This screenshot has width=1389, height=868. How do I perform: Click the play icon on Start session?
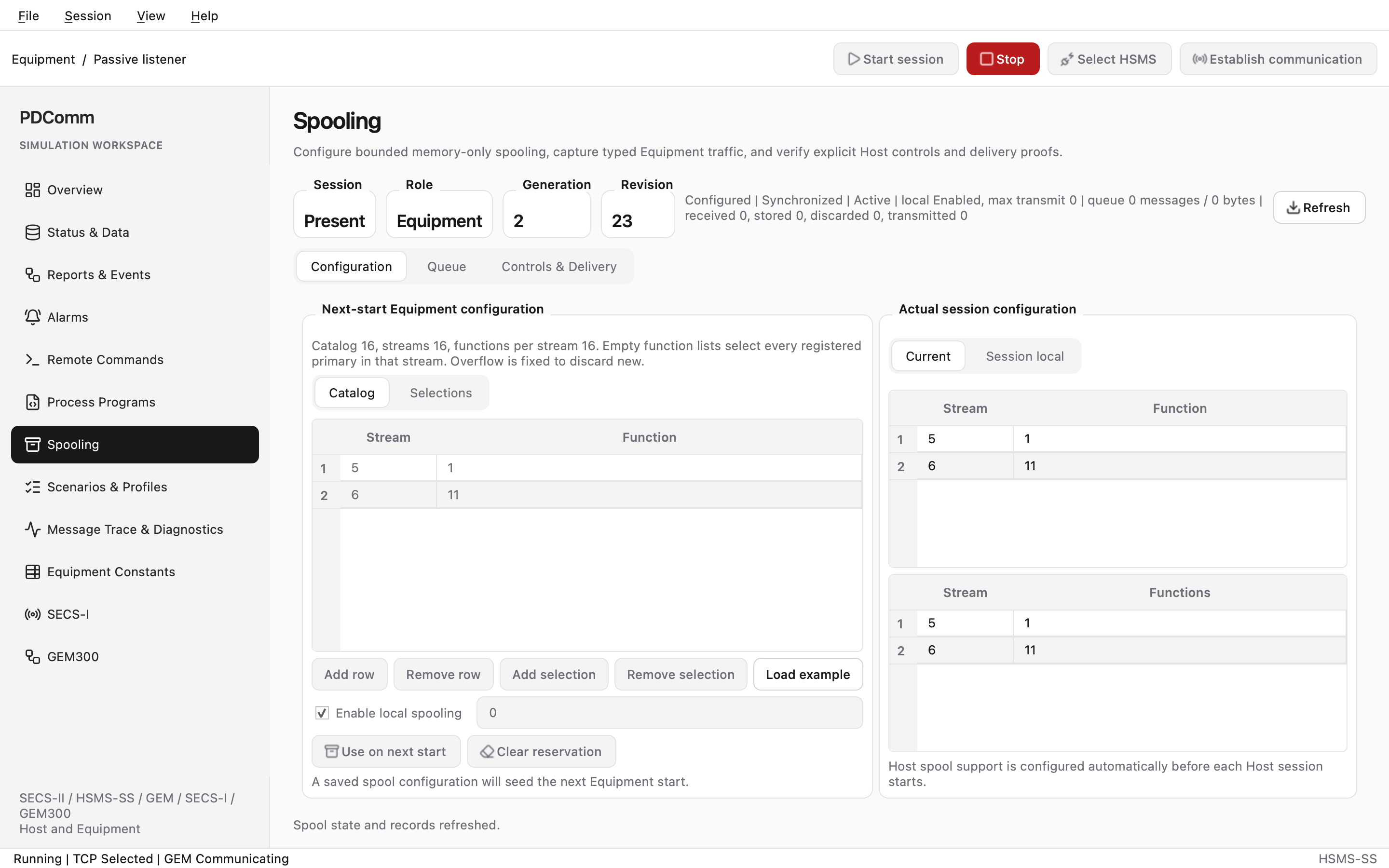tap(854, 59)
